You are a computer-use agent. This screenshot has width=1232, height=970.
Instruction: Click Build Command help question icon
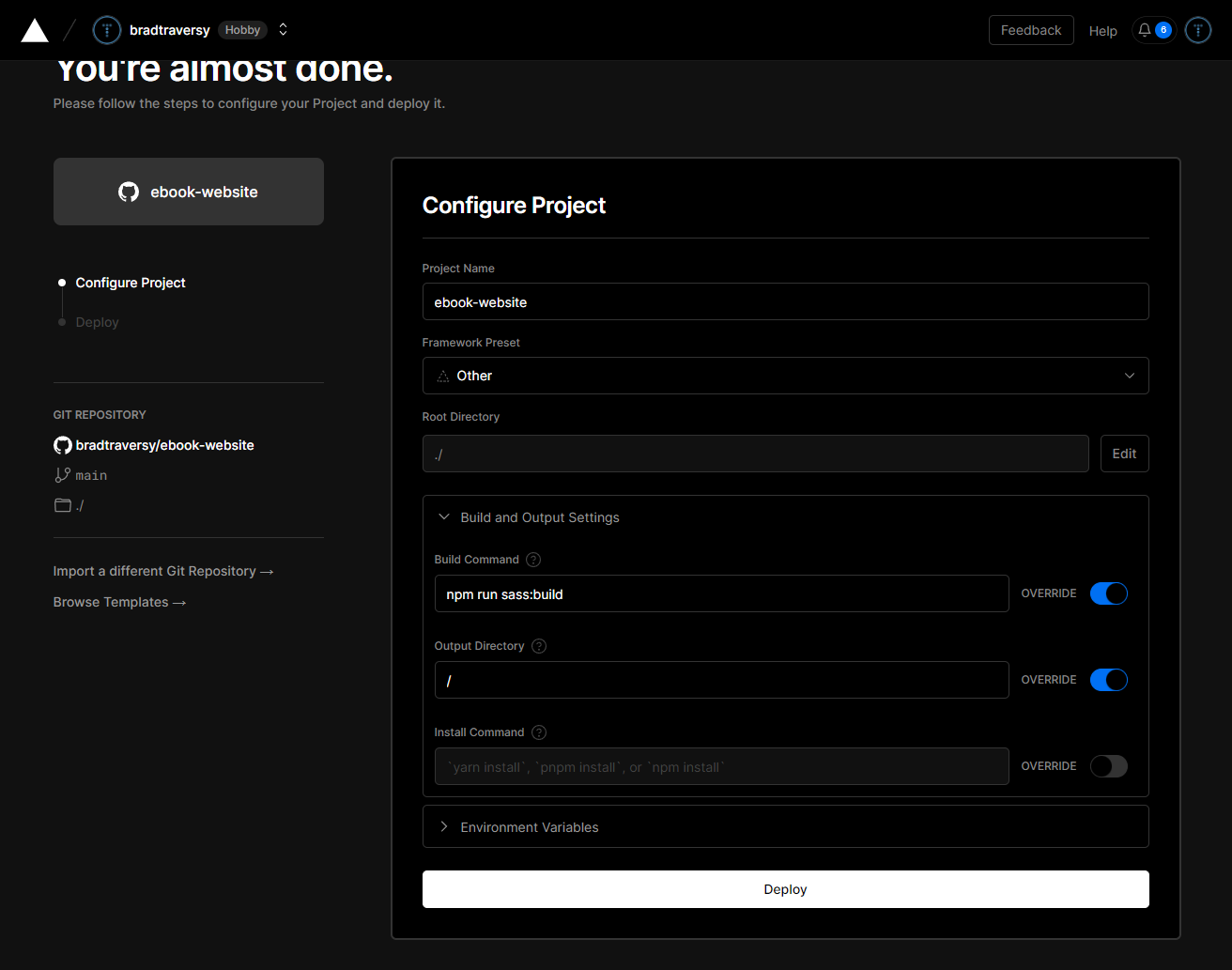533,560
